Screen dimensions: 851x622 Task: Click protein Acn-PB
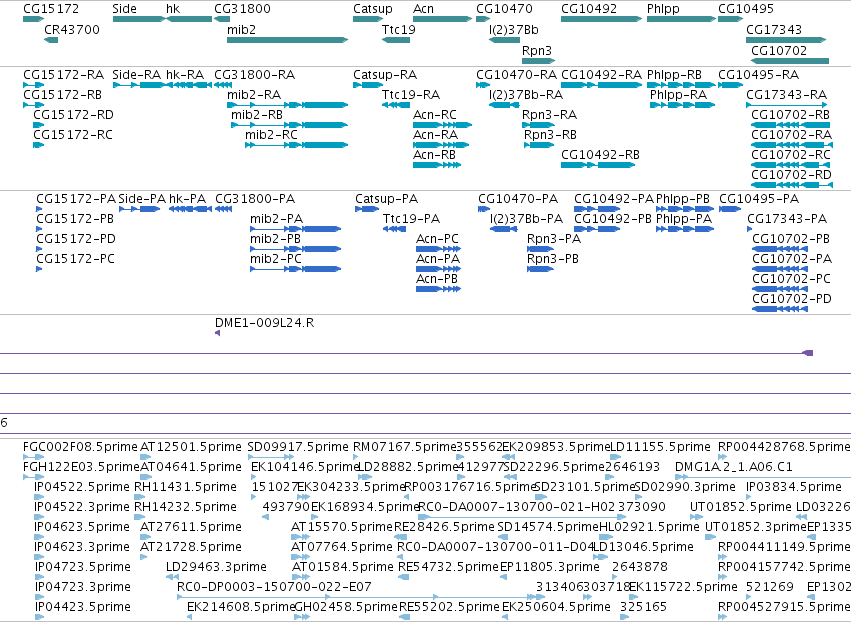tap(437, 279)
